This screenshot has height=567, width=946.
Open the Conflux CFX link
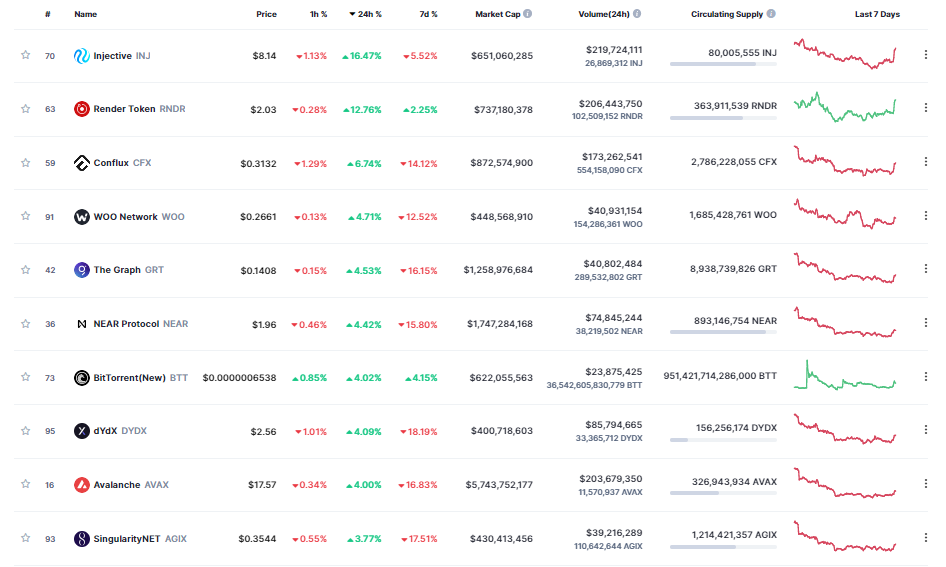click(122, 163)
